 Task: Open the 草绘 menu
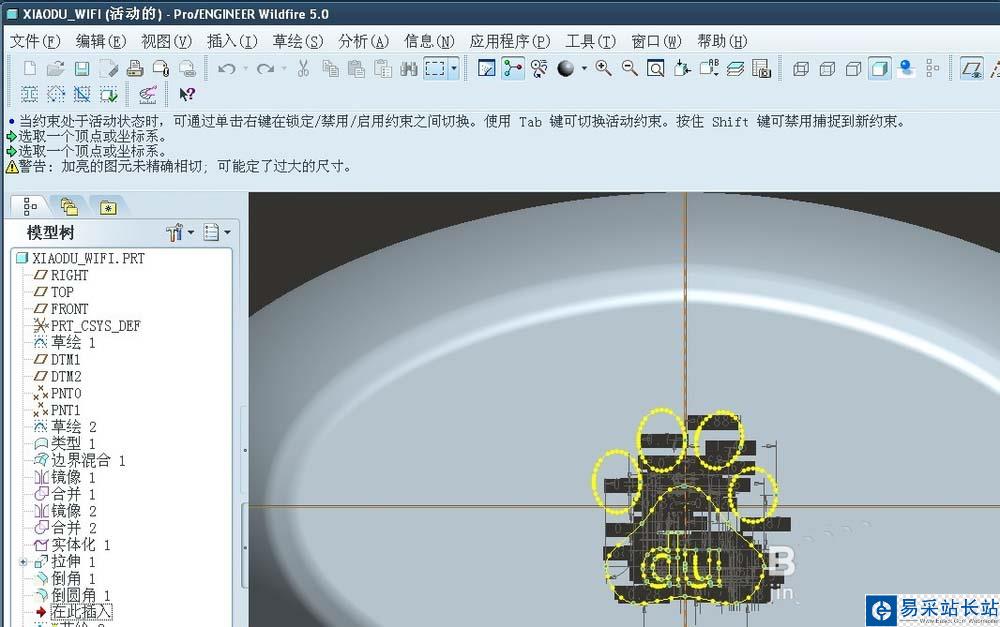[298, 41]
